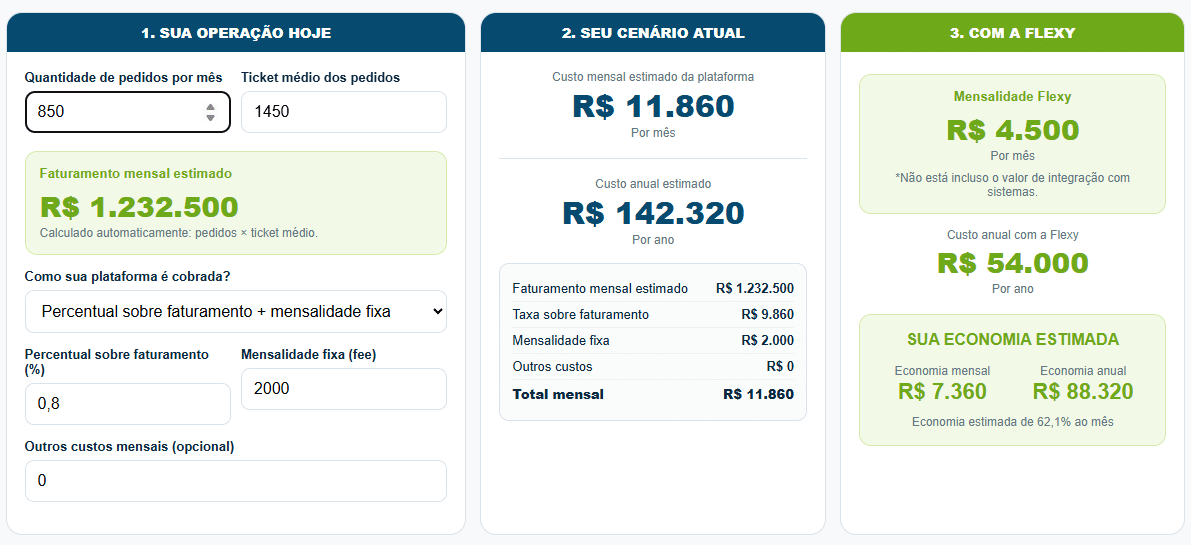Click the Mensalidade Flexy R$ 4.500 value

(1013, 130)
